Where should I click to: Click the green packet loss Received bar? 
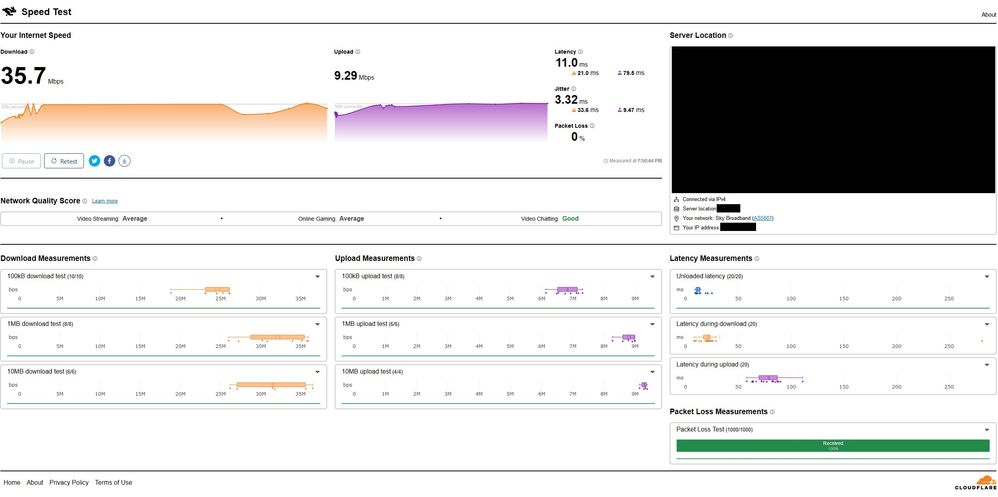833,446
